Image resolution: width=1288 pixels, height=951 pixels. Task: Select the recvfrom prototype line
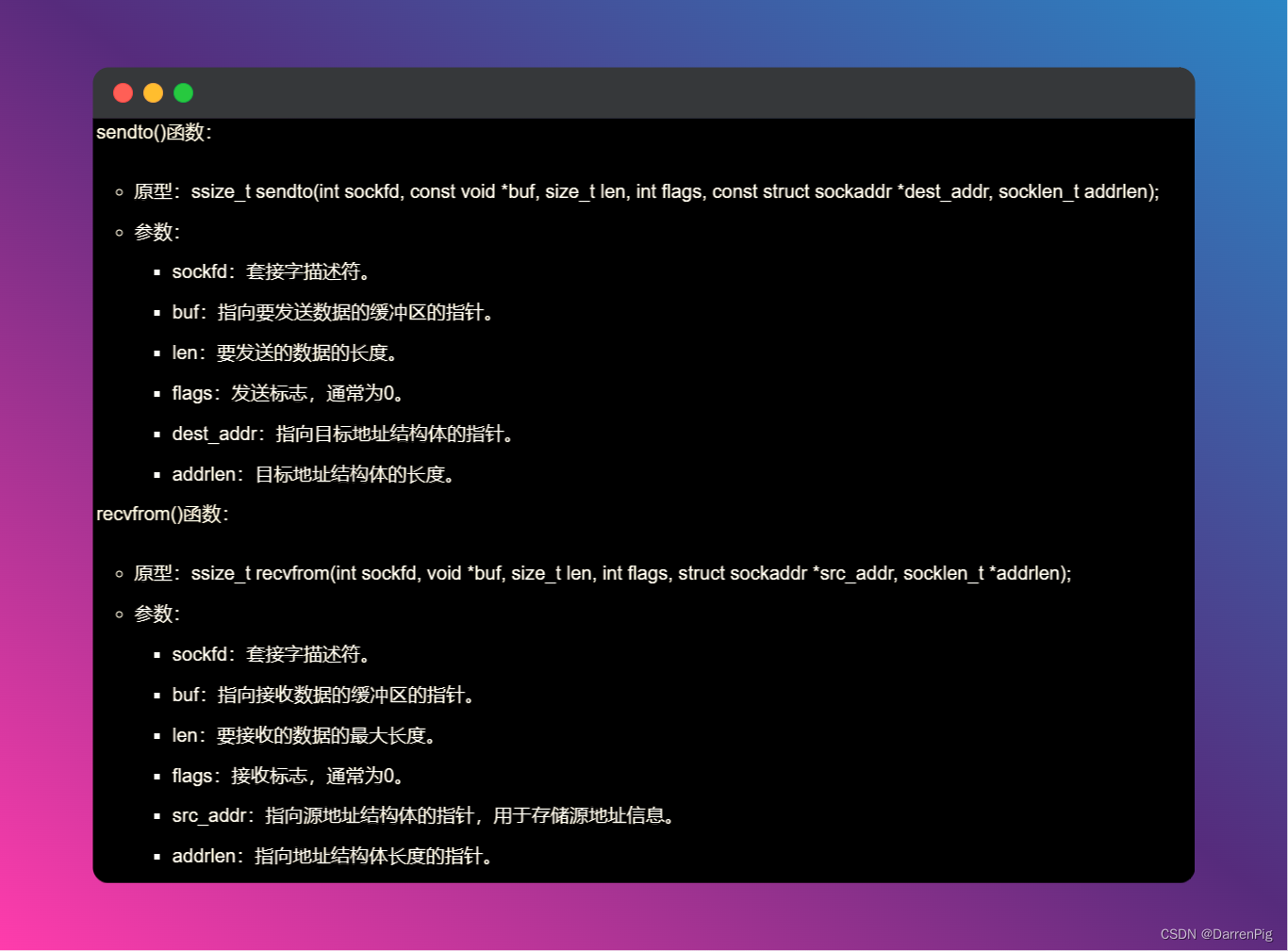point(603,574)
